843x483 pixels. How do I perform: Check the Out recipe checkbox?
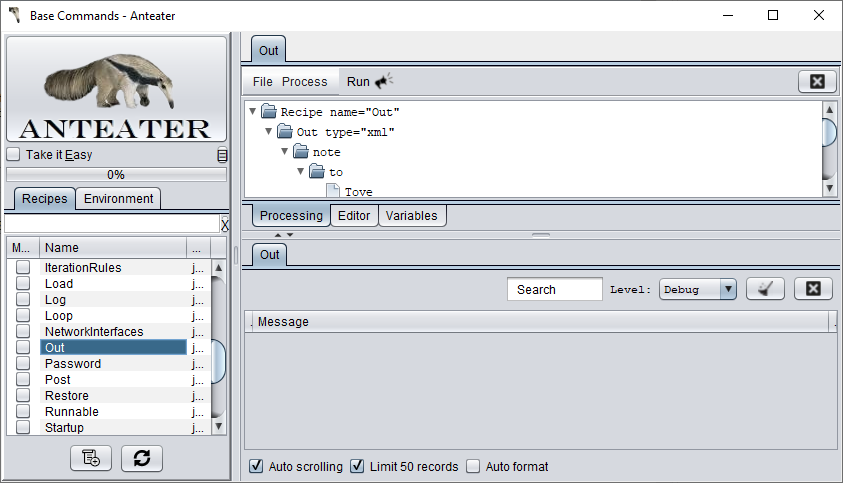click(23, 347)
